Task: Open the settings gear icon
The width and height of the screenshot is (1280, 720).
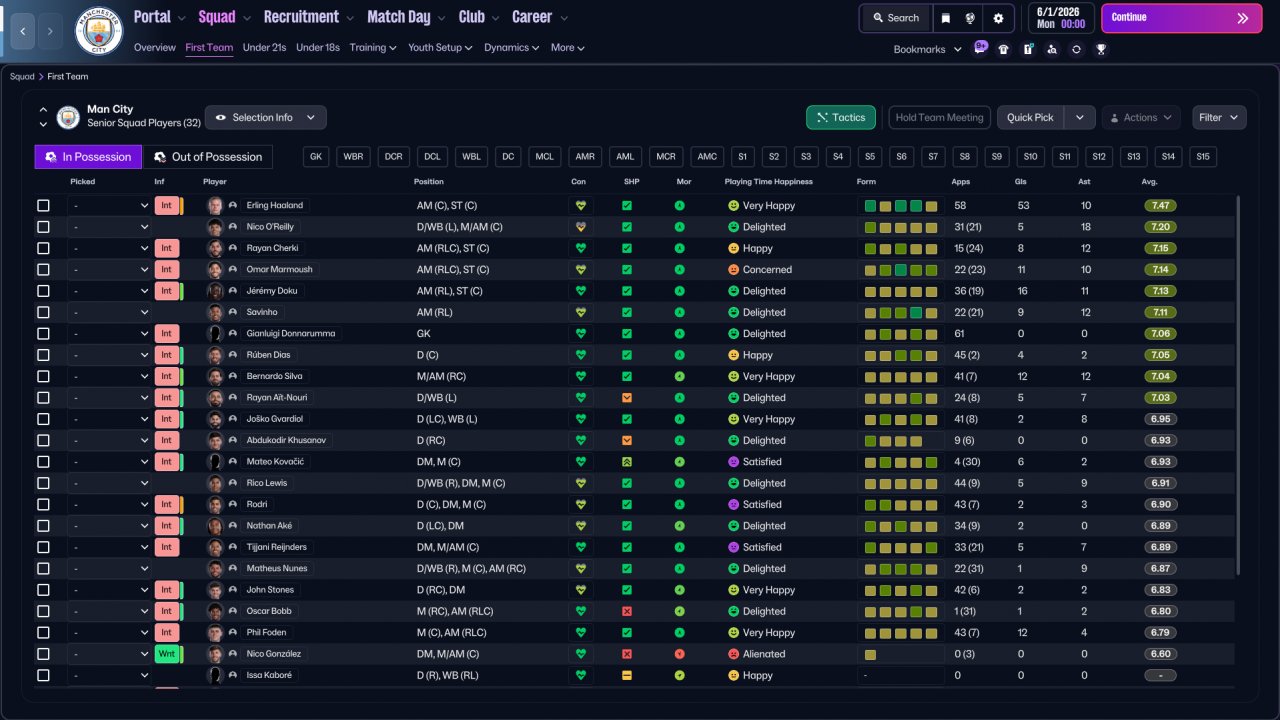Action: (x=998, y=18)
